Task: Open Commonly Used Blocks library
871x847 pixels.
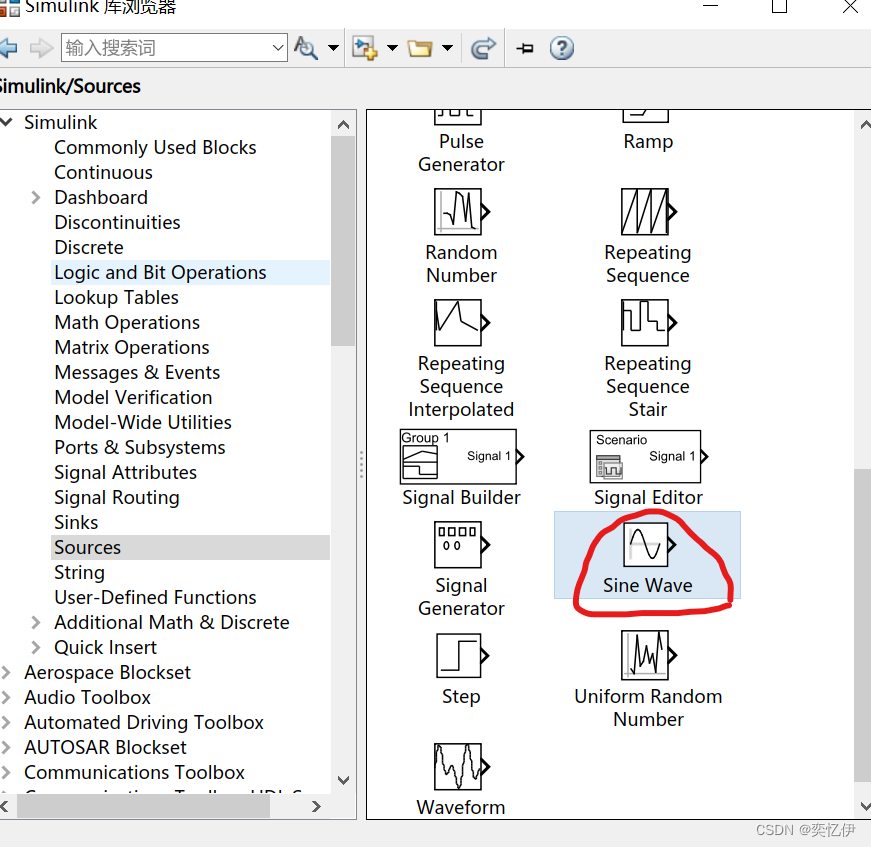Action: [156, 147]
